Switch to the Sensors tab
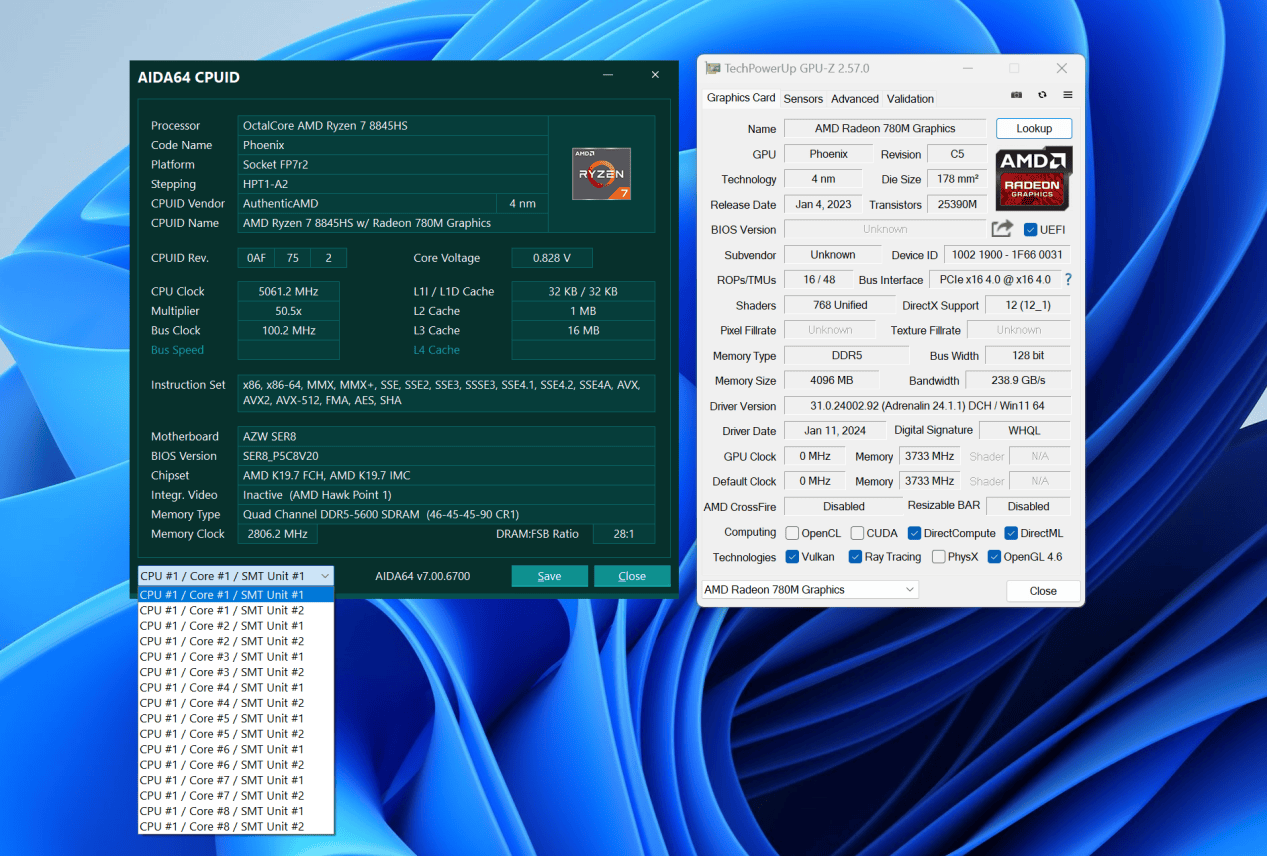Viewport: 1267px width, 856px height. [x=803, y=99]
